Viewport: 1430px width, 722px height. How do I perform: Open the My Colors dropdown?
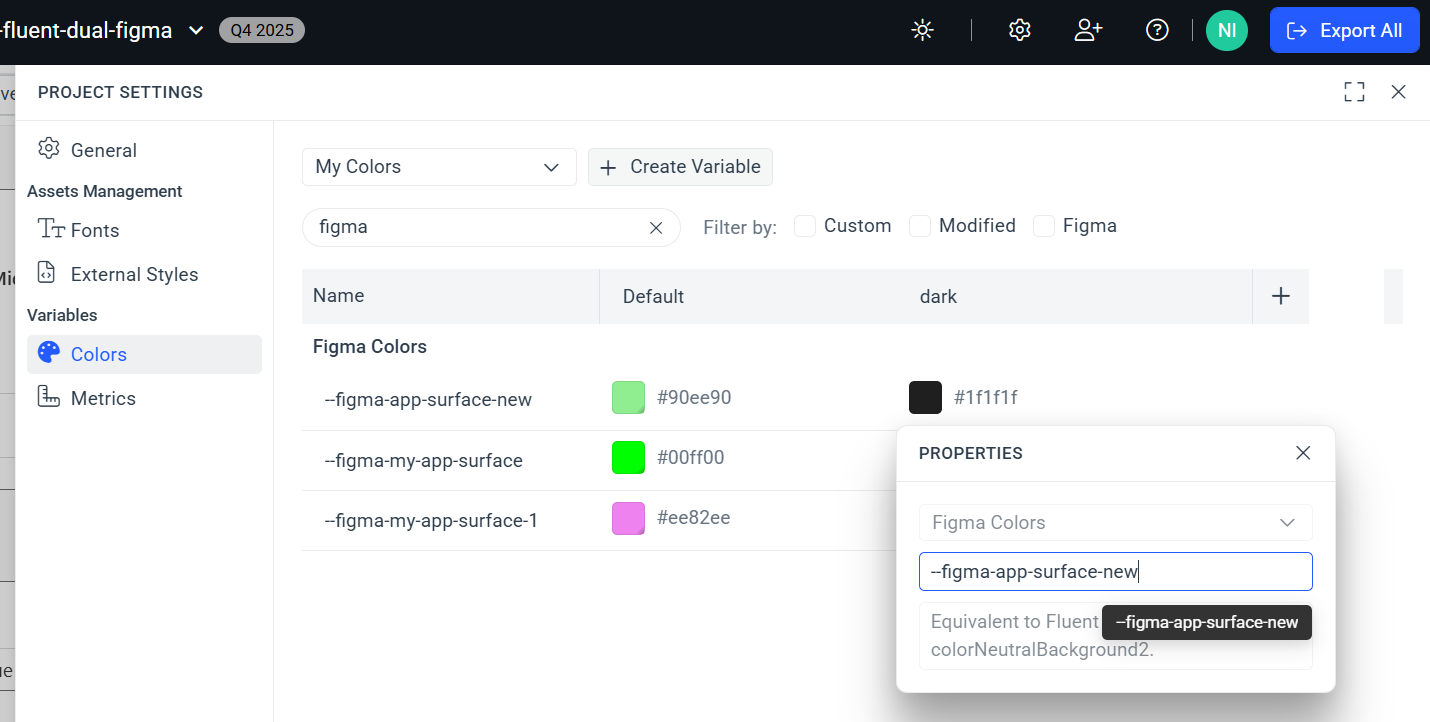(x=439, y=167)
